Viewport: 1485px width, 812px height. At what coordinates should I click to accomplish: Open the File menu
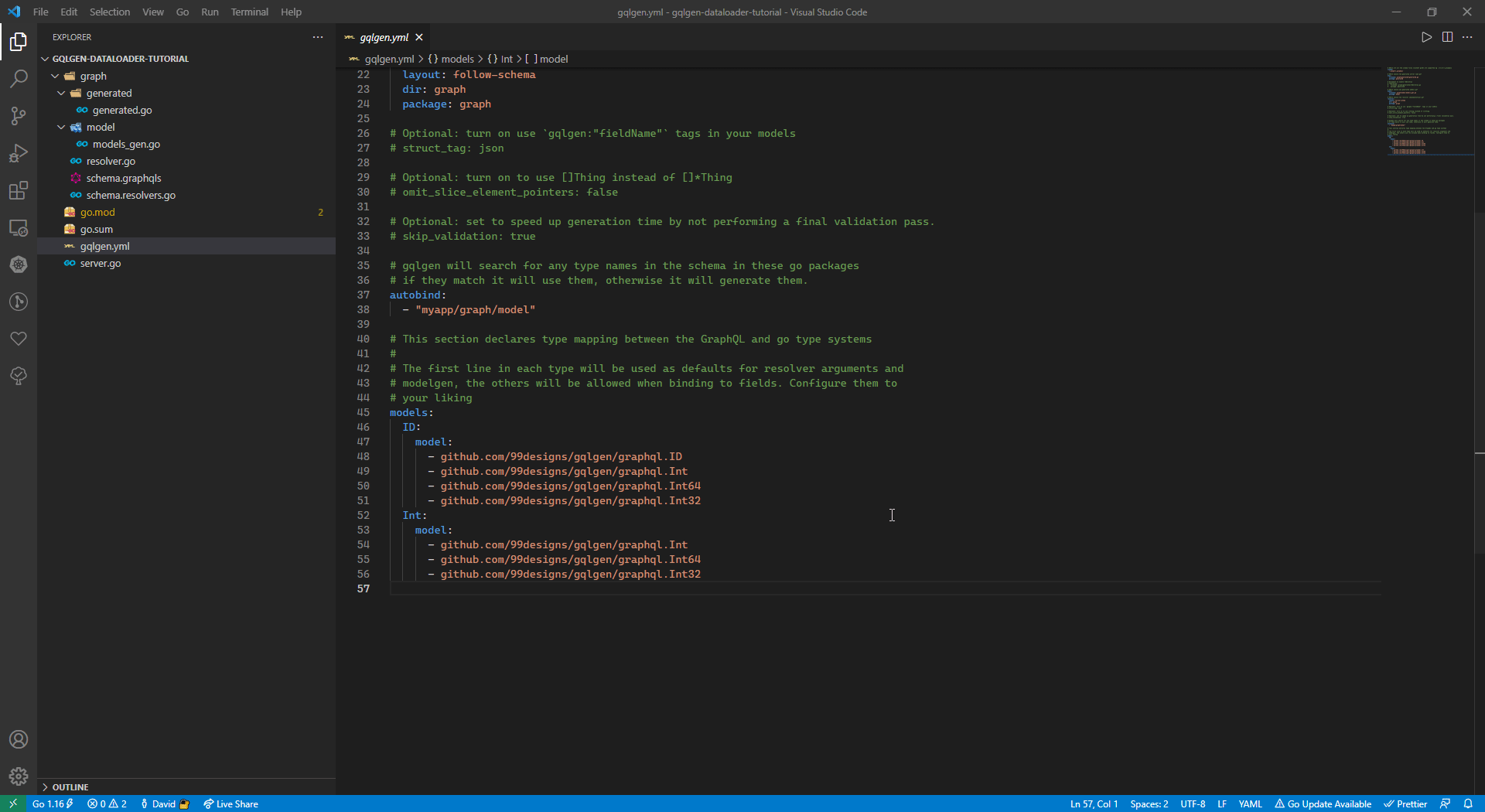coord(41,12)
